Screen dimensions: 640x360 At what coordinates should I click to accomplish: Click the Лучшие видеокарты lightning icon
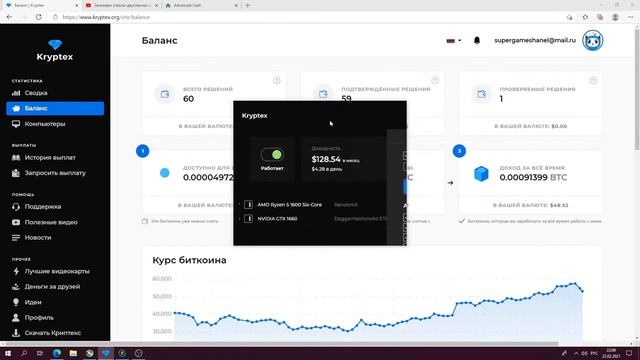(16, 271)
